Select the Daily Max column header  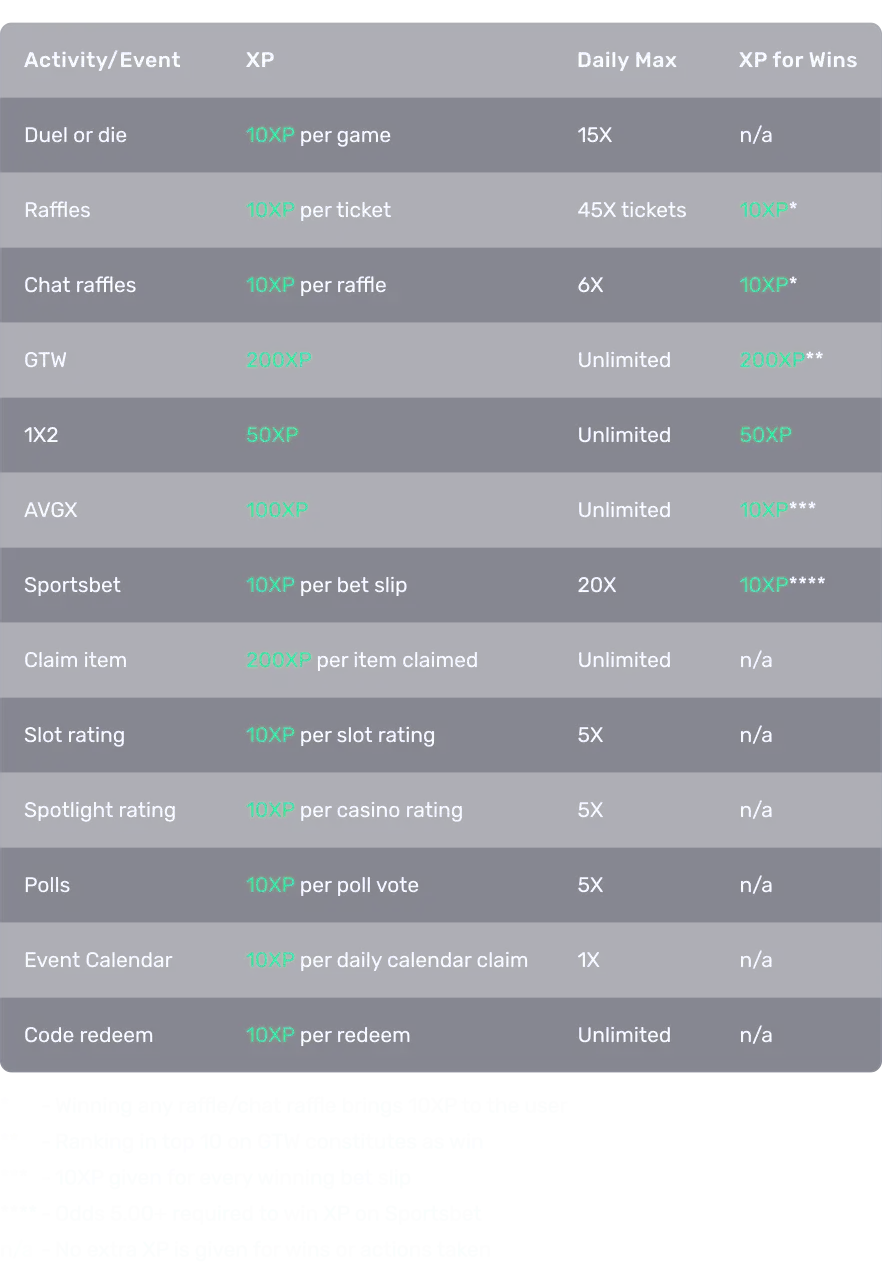point(627,60)
